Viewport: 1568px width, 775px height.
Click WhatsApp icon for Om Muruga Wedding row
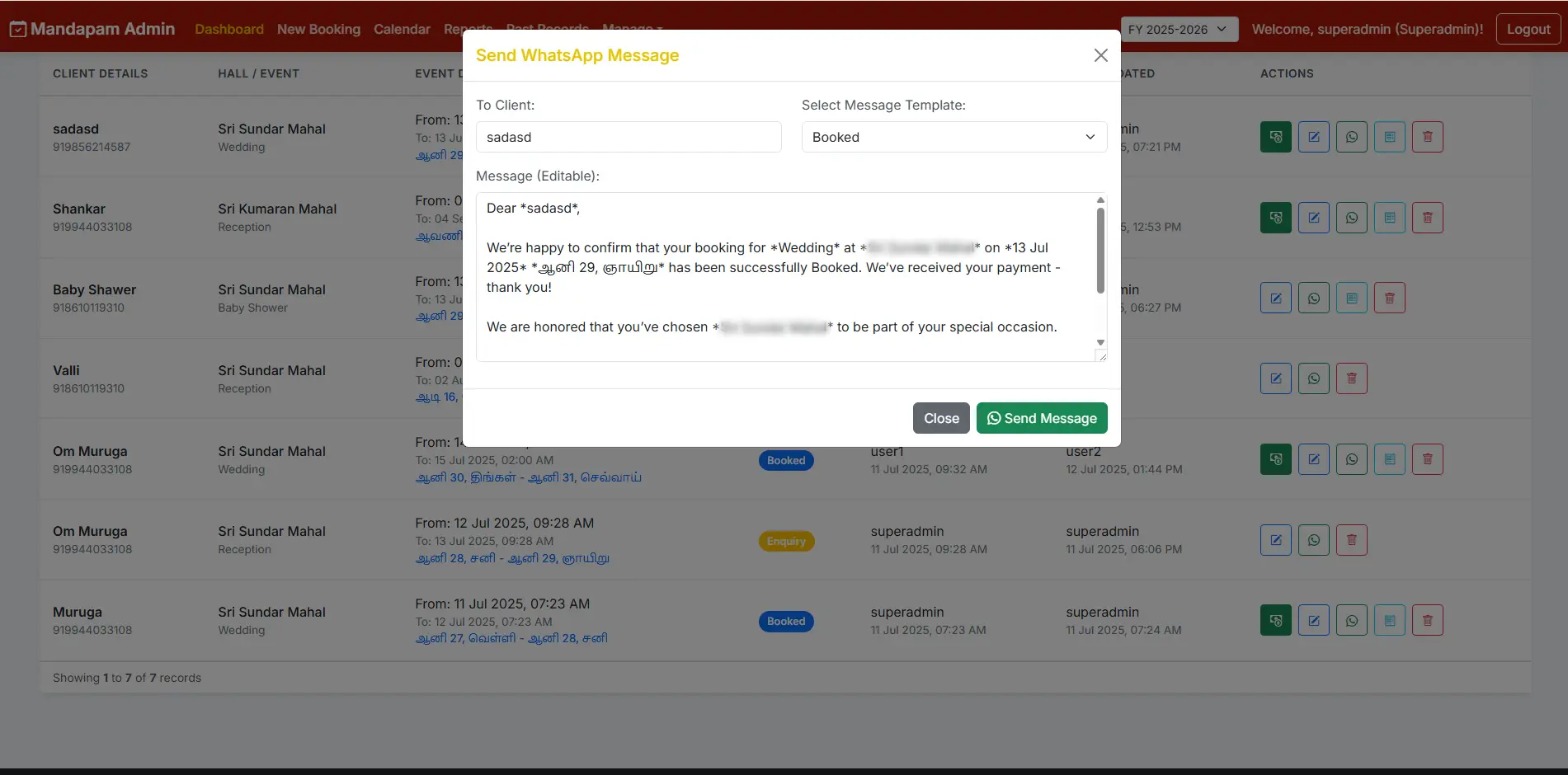pos(1351,459)
